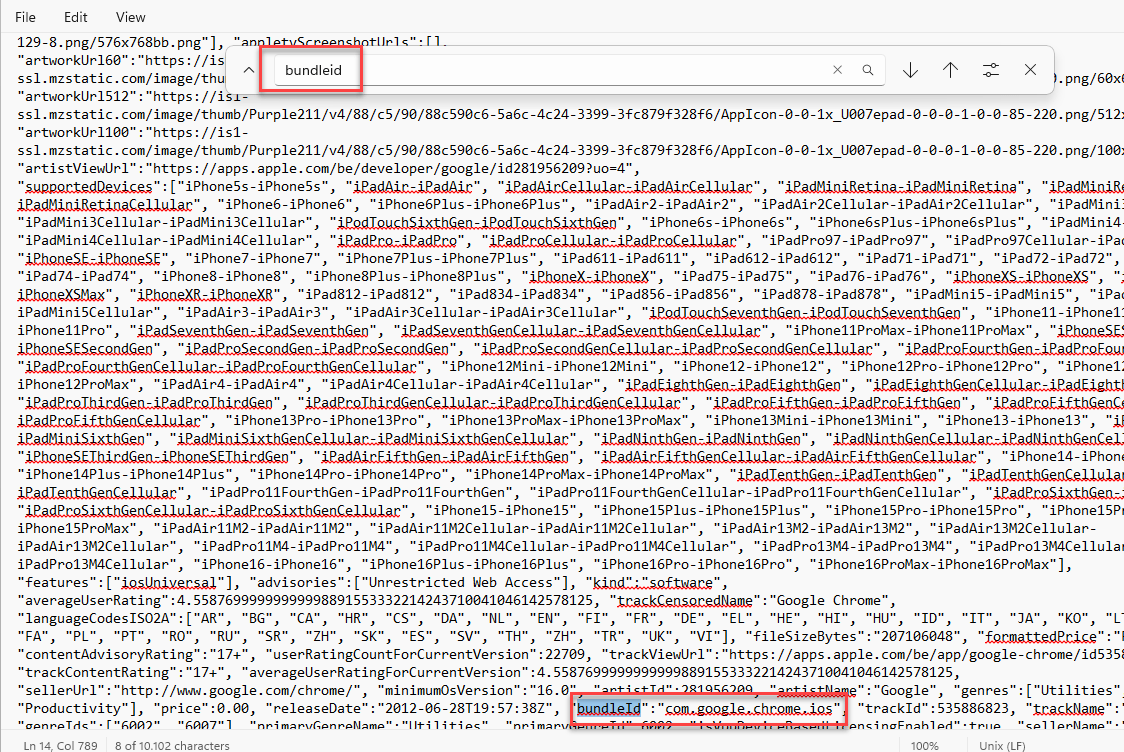1124x752 pixels.
Task: Click the find previous up arrow
Action: [950, 70]
